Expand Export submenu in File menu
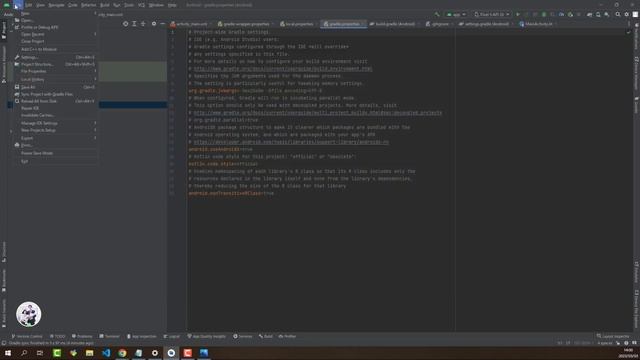Screen dimensions: 640x360 56,138
